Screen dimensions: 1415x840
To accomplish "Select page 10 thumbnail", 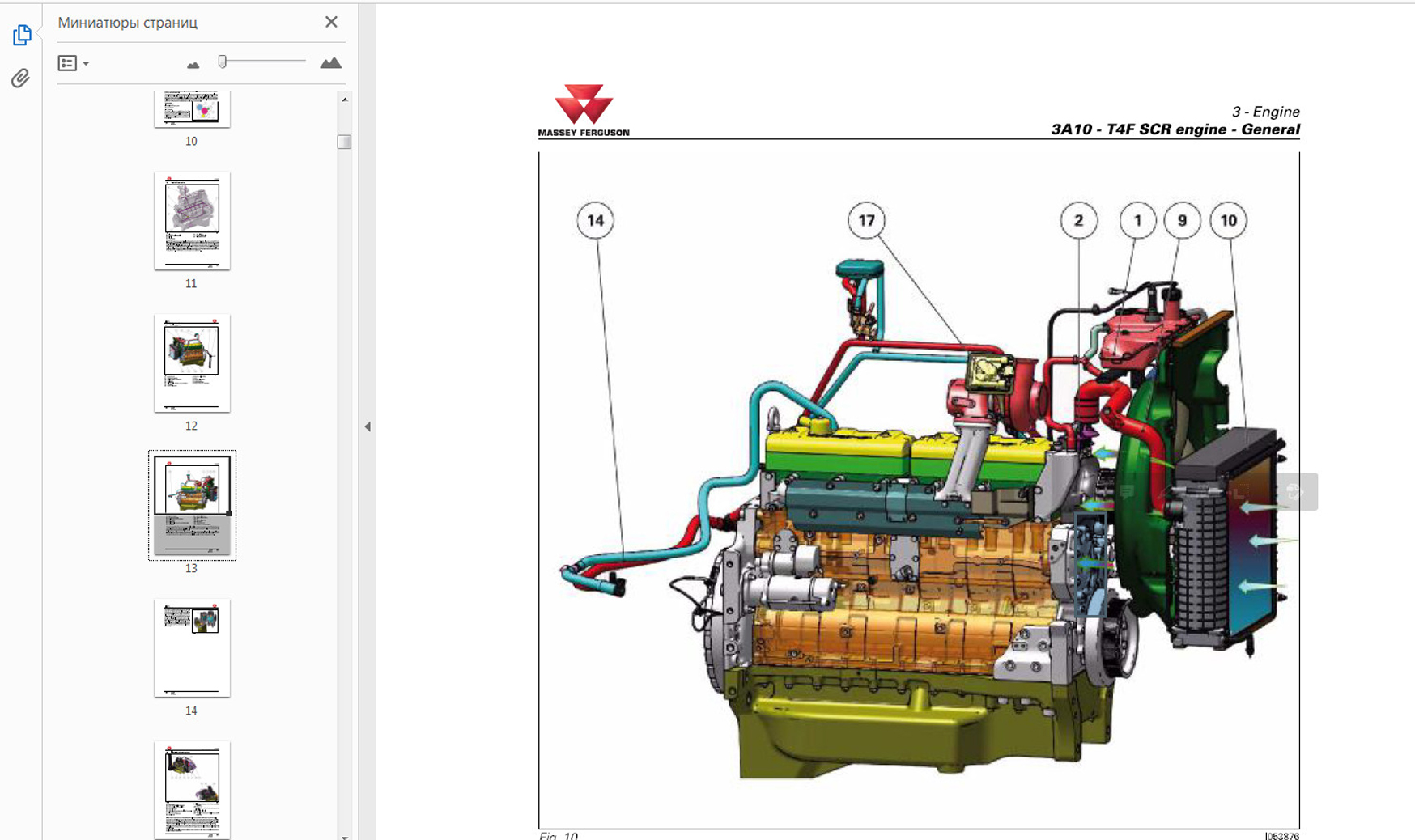I will click(192, 108).
